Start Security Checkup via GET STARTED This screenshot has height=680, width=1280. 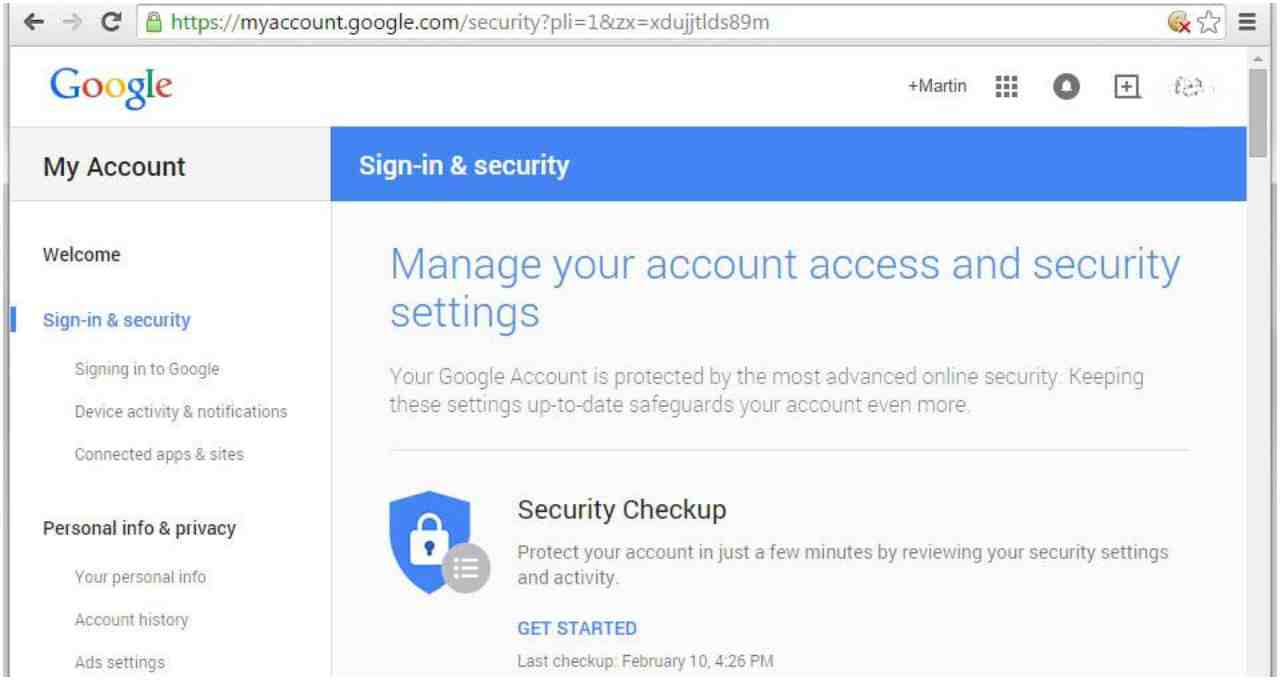click(x=576, y=628)
